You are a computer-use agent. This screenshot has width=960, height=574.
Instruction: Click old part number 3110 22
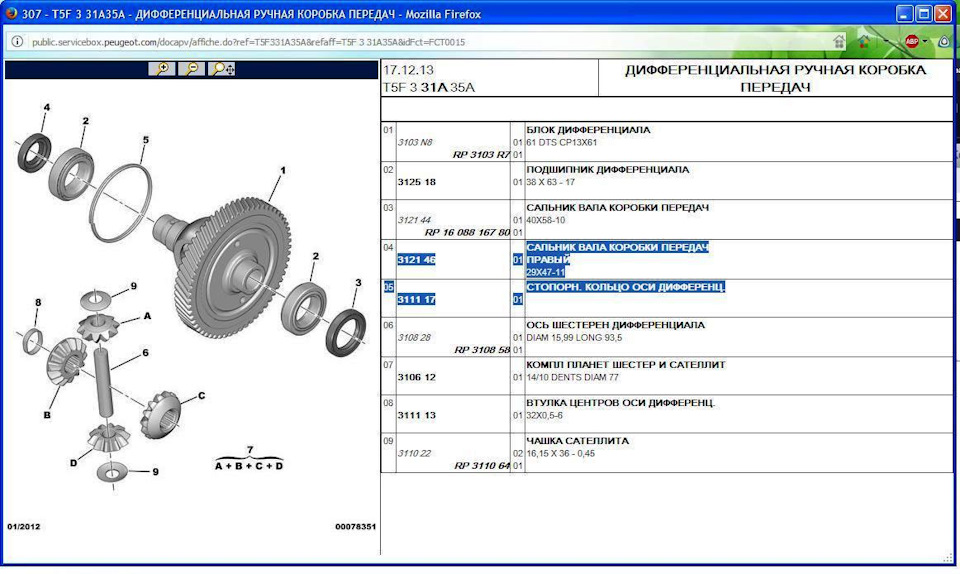[414, 453]
